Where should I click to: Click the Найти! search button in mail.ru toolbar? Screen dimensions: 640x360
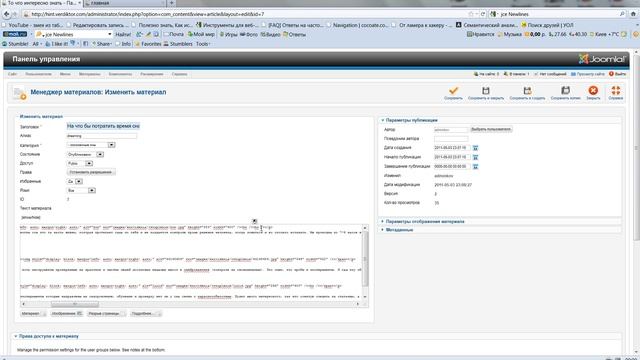[x=123, y=34]
